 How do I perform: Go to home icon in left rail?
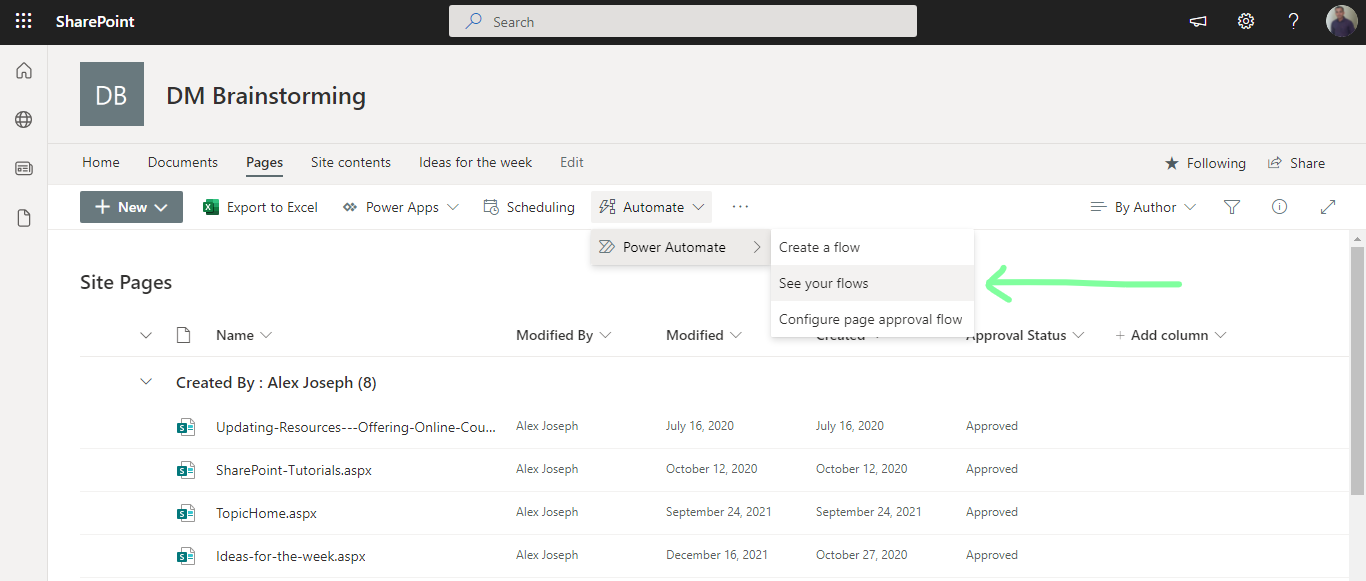tap(23, 71)
